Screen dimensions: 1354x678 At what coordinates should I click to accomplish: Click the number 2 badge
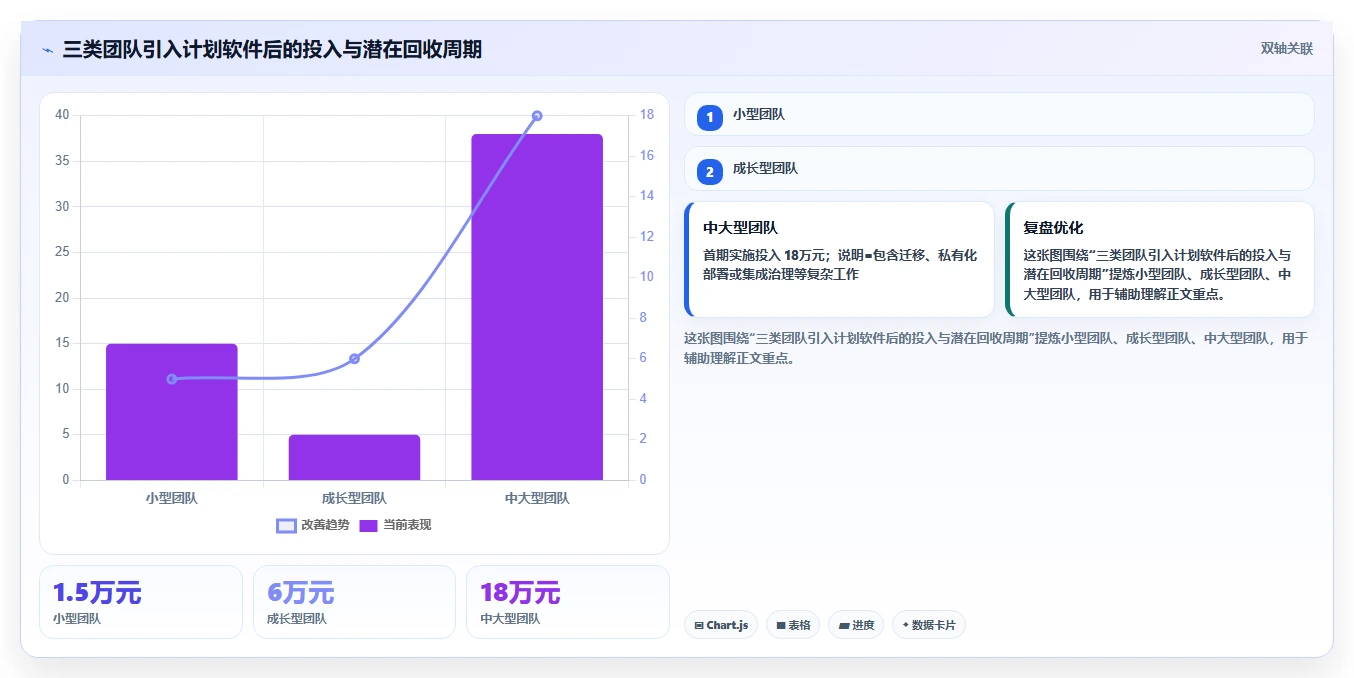710,172
